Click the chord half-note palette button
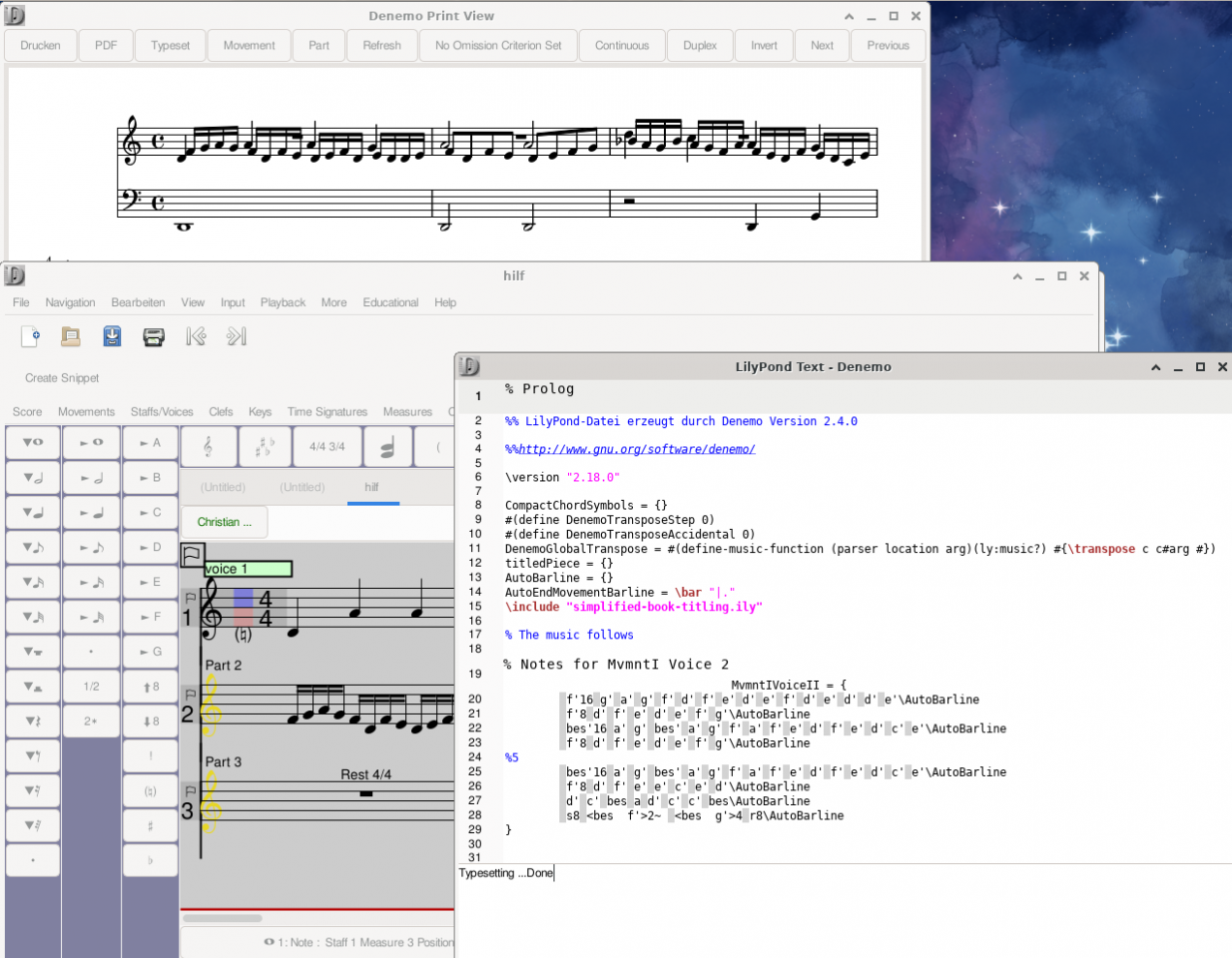This screenshot has width=1232, height=958. pos(387,447)
